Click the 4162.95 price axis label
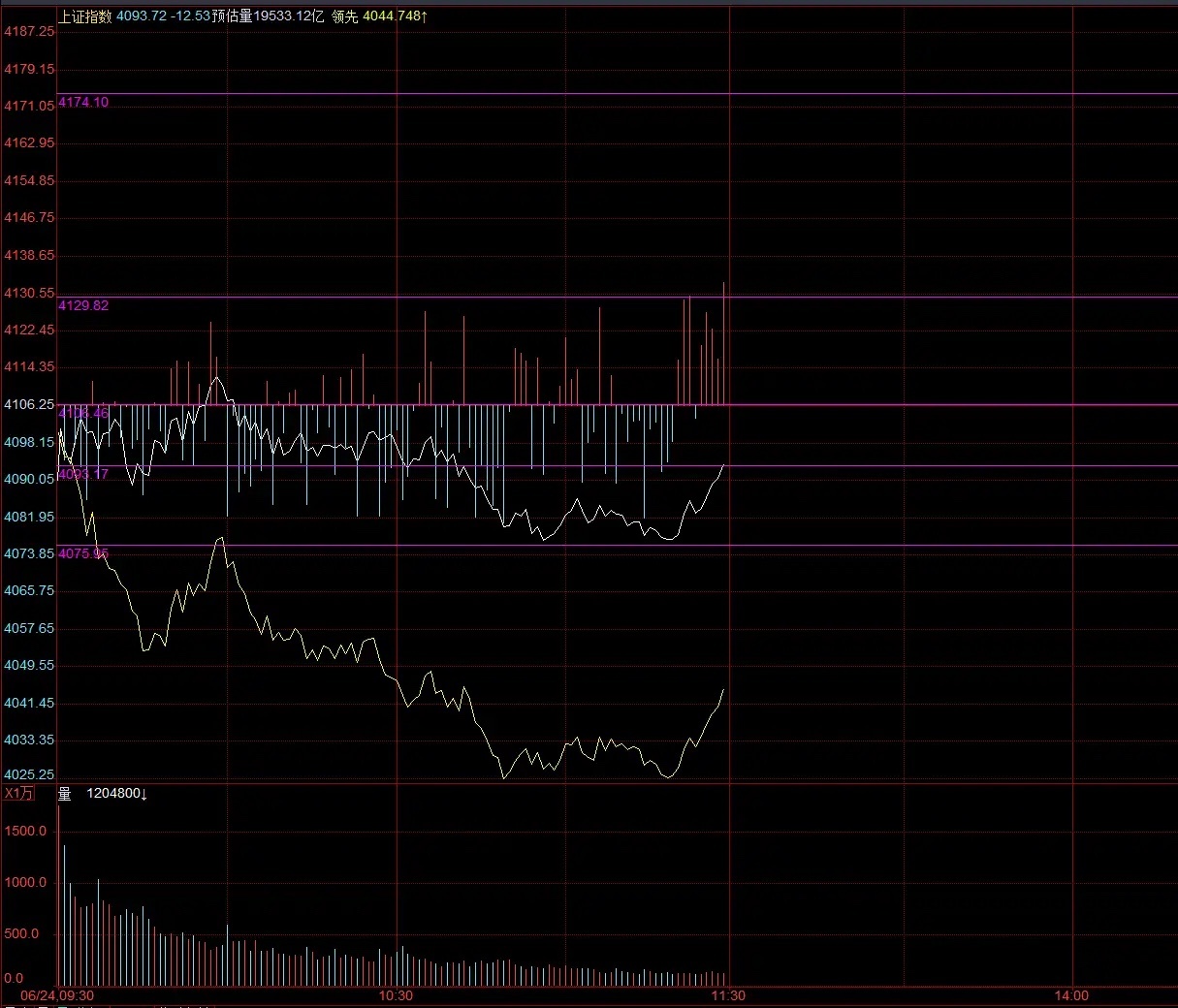This screenshot has width=1178, height=1008. [29, 142]
